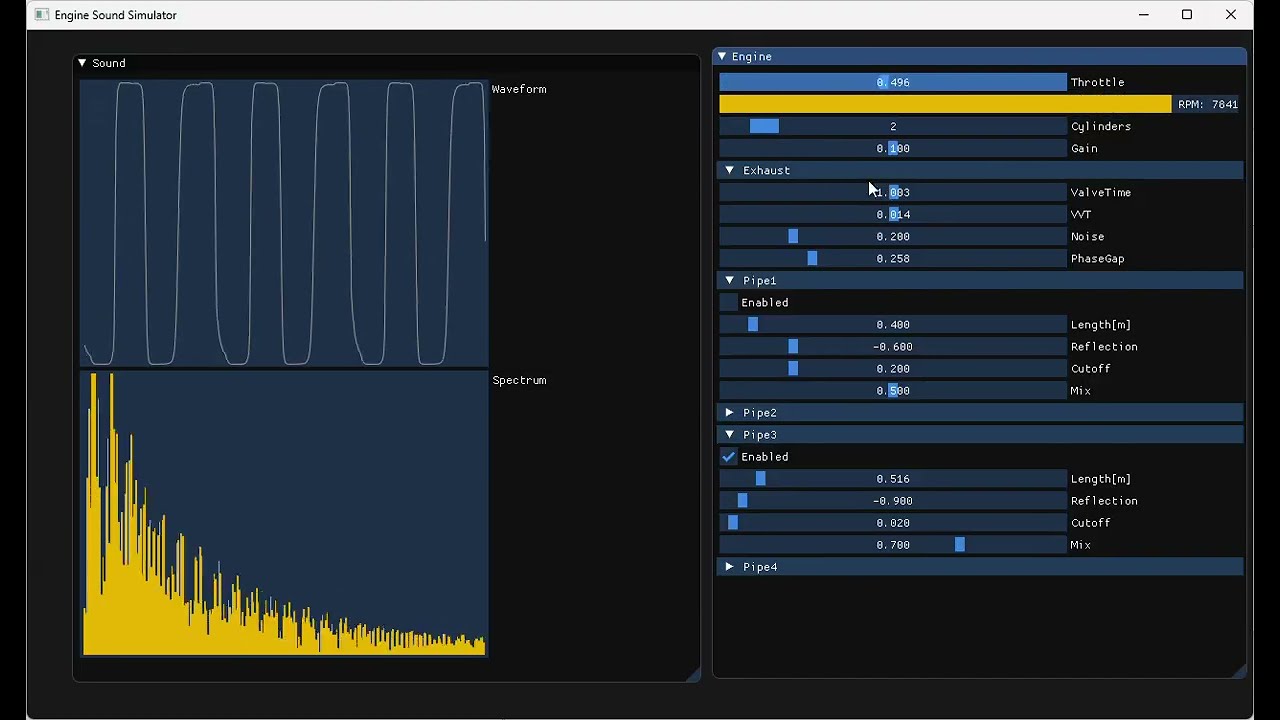1280x720 pixels.
Task: Click the Engine Sound Simulator app icon
Action: click(42, 15)
